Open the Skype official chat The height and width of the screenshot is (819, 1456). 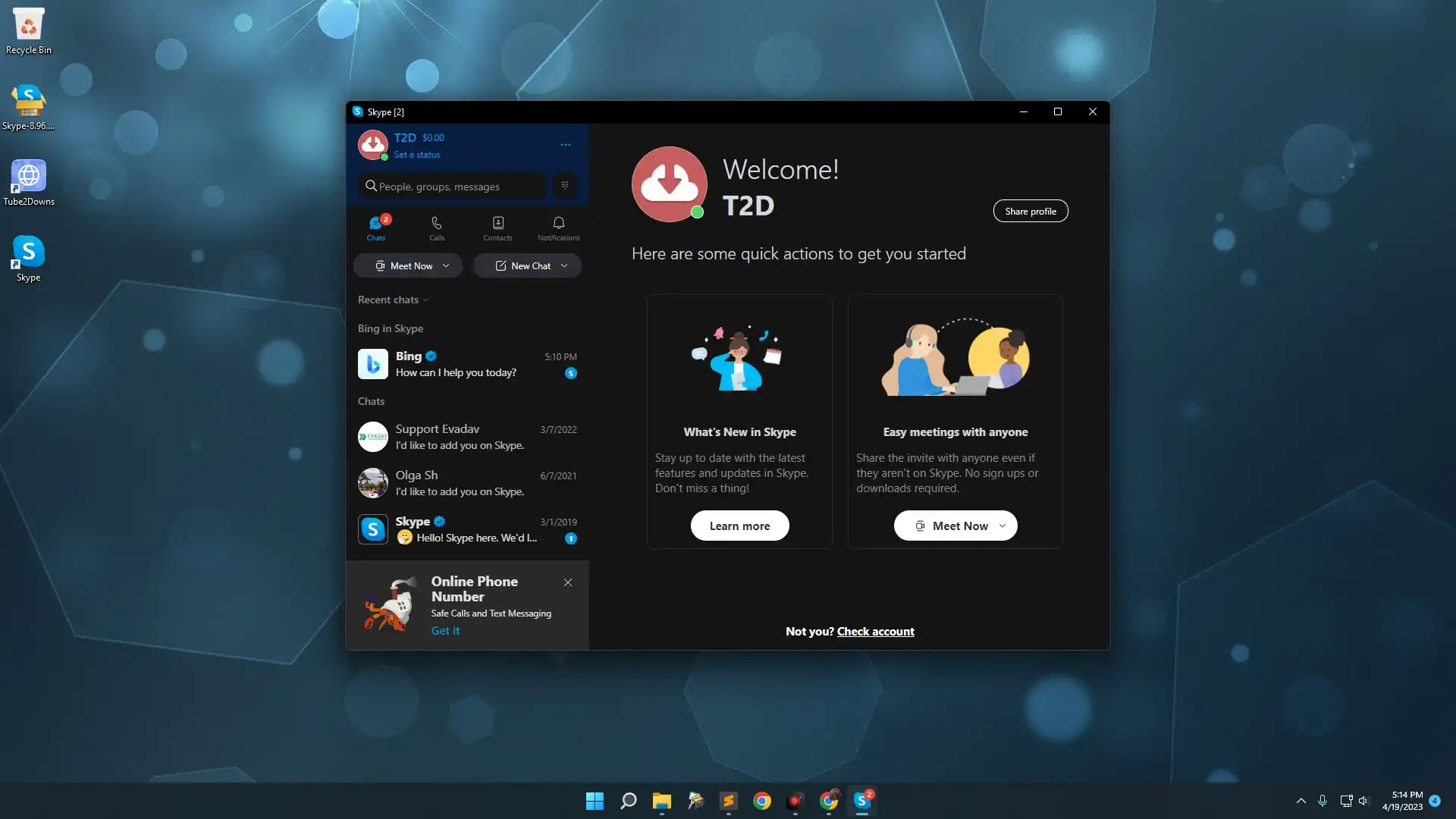[x=467, y=530]
